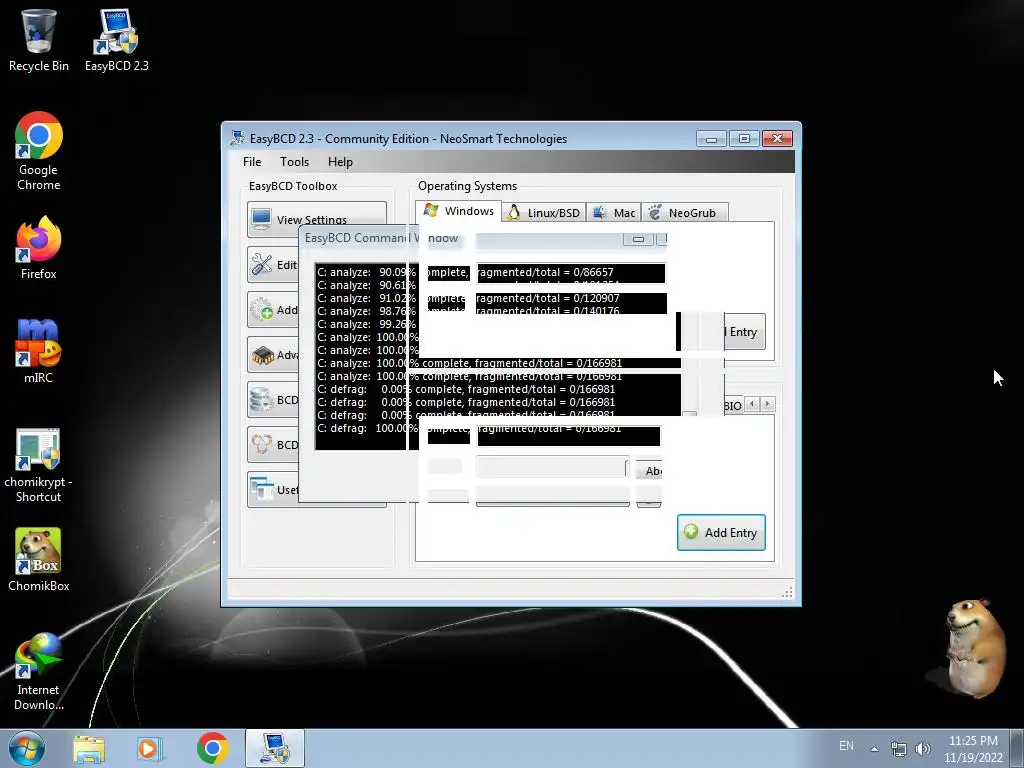Click the right tab-scroll arrow beside BIO
Viewport: 1024px width, 768px height.
(768, 404)
